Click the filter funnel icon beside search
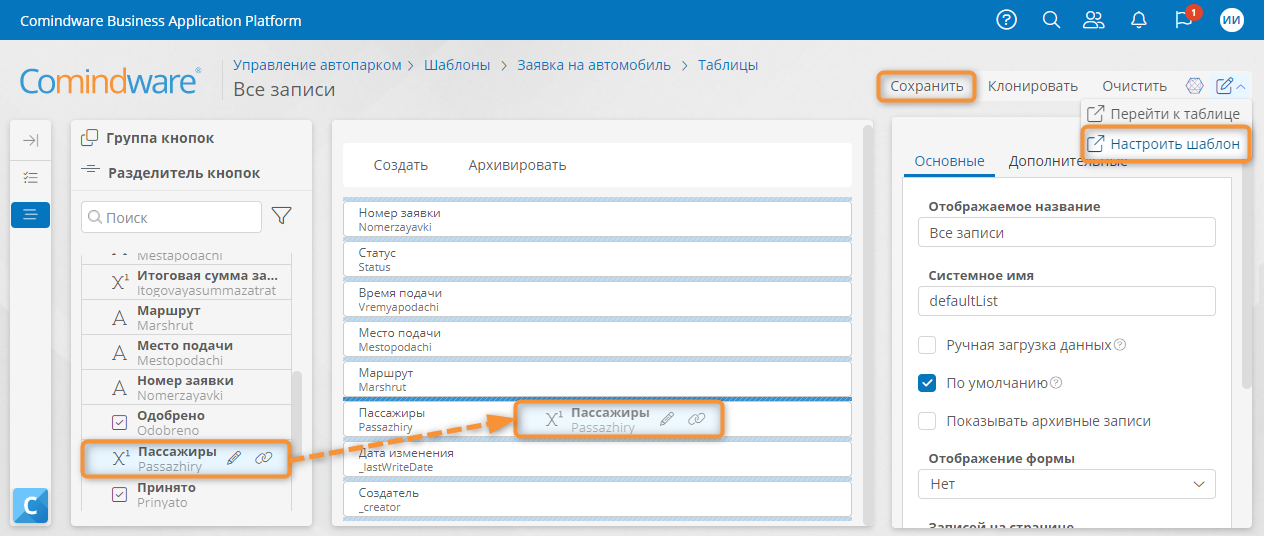The image size is (1264, 536). pos(282,216)
